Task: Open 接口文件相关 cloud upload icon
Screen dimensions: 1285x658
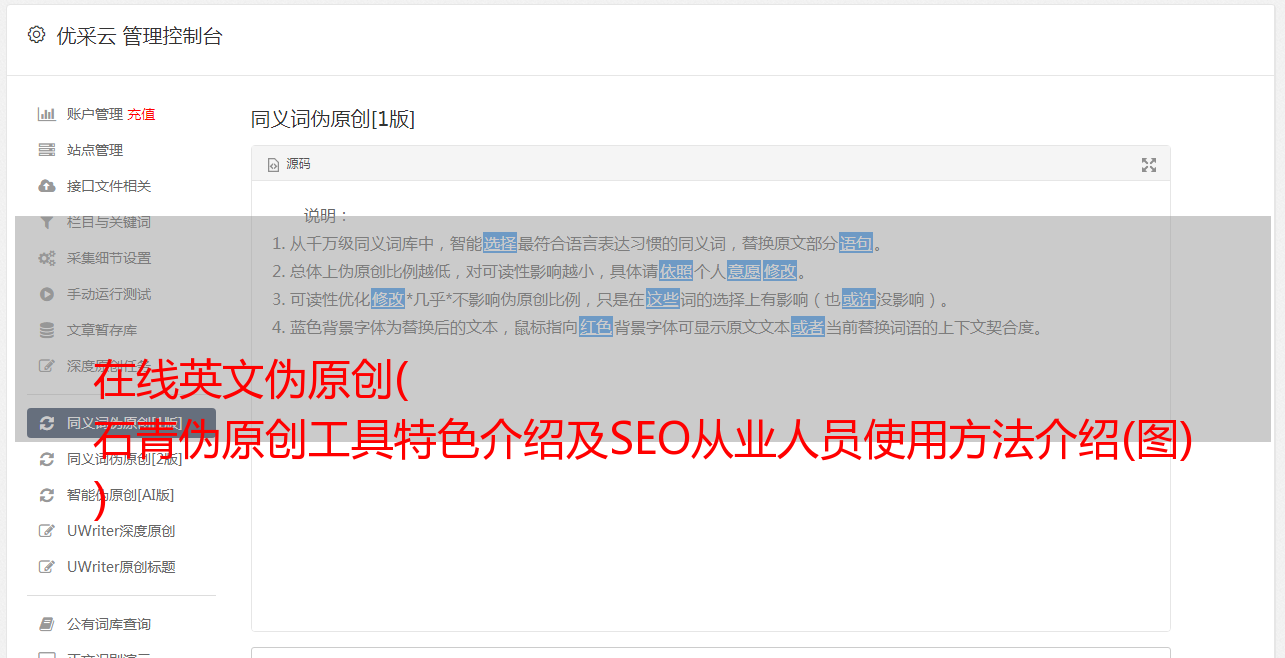Action: (x=46, y=186)
